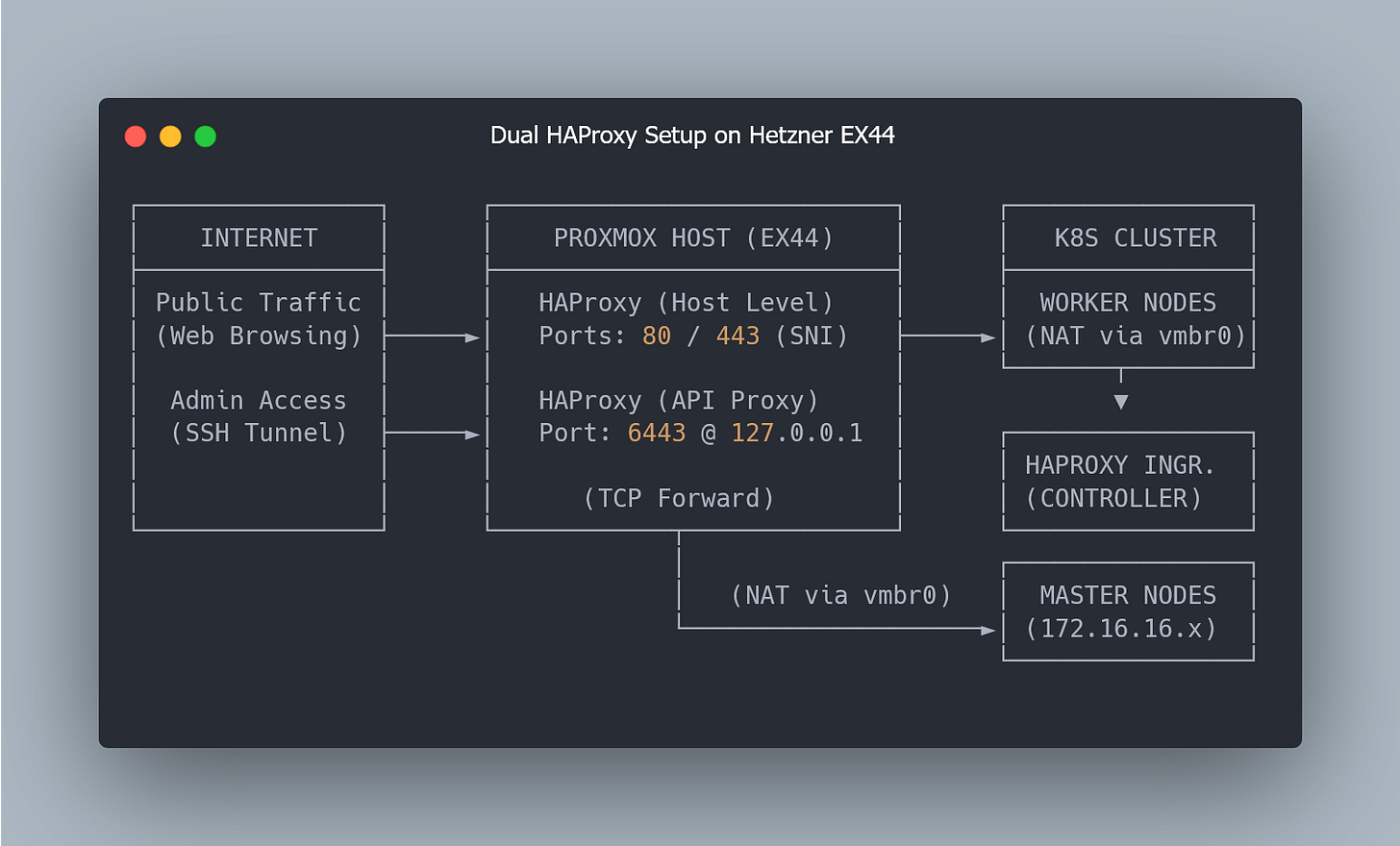Image resolution: width=1400 pixels, height=846 pixels.
Task: Select the "(Web Browsing)" label
Action: click(259, 336)
